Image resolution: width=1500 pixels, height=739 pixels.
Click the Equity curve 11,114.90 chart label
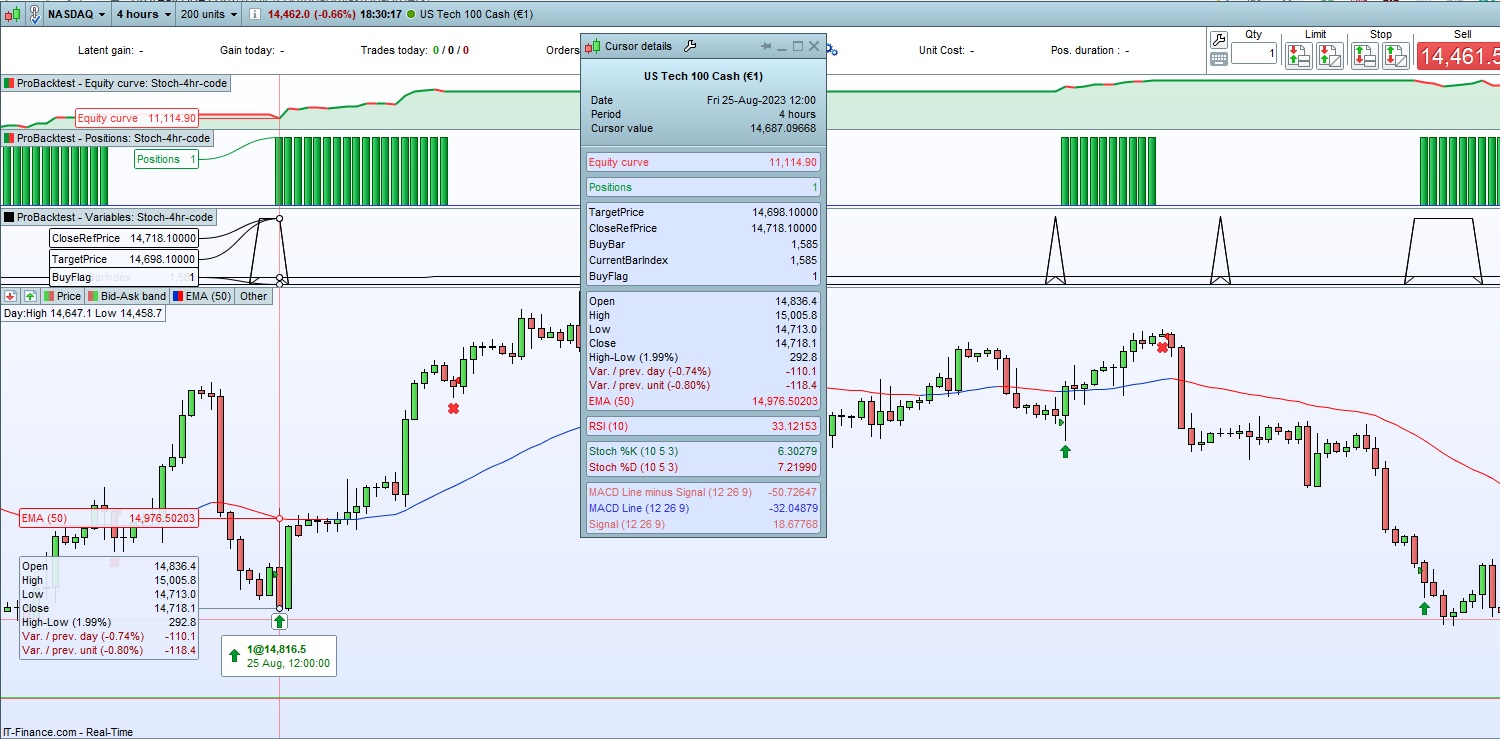(x=137, y=118)
